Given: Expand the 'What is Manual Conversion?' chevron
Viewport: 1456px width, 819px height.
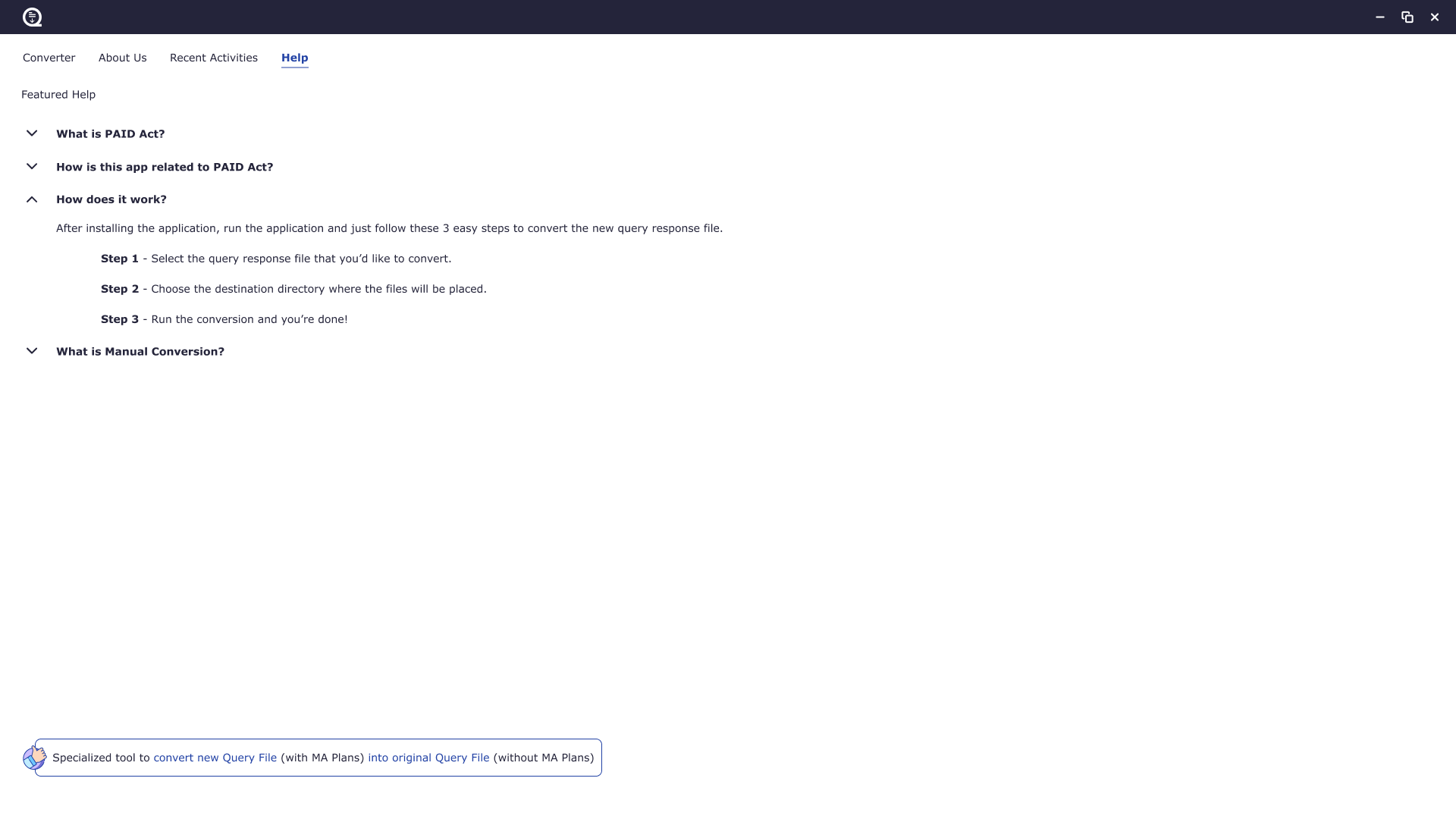Looking at the screenshot, I should tap(32, 350).
